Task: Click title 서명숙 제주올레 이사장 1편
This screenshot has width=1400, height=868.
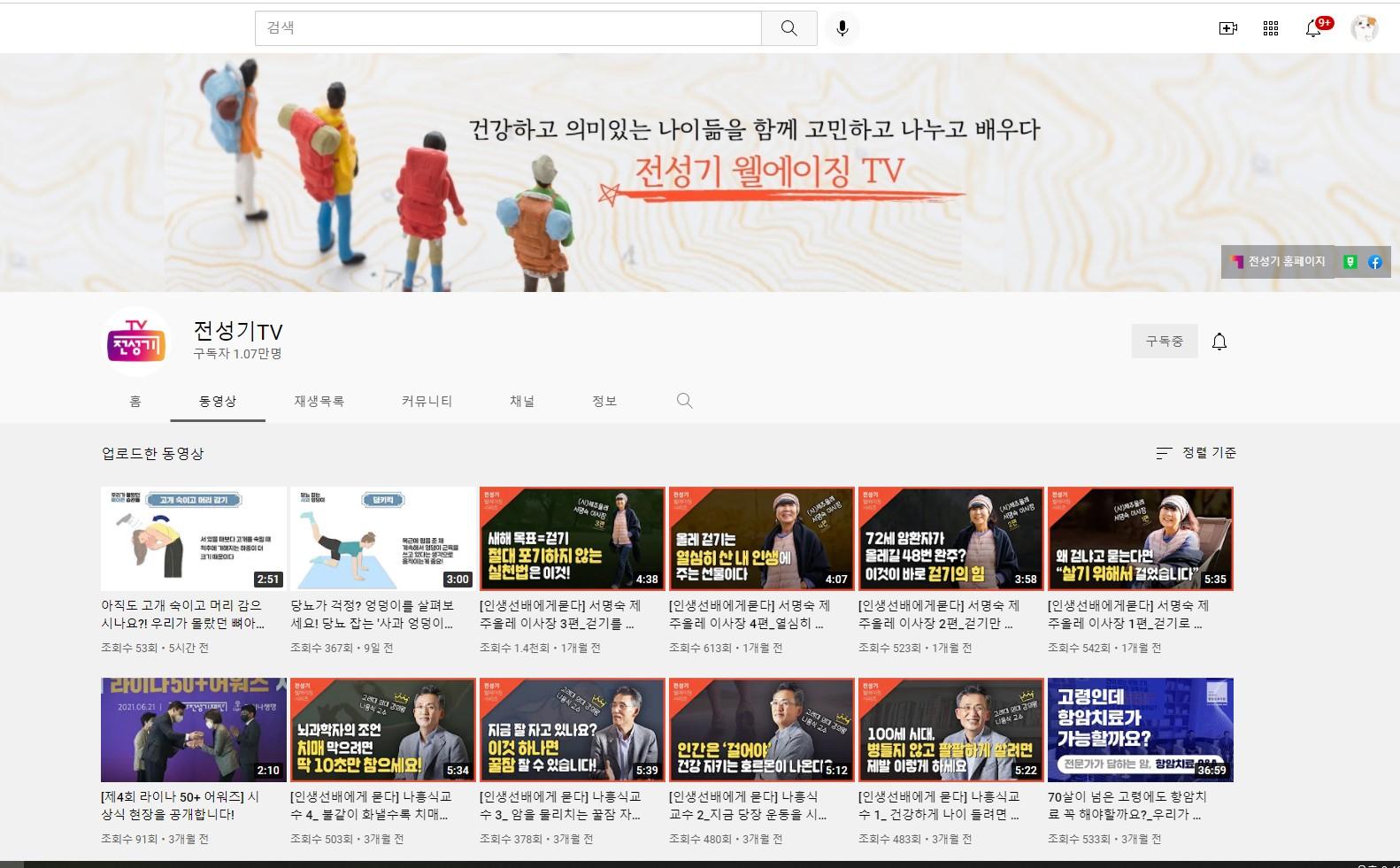Action: [x=1128, y=614]
